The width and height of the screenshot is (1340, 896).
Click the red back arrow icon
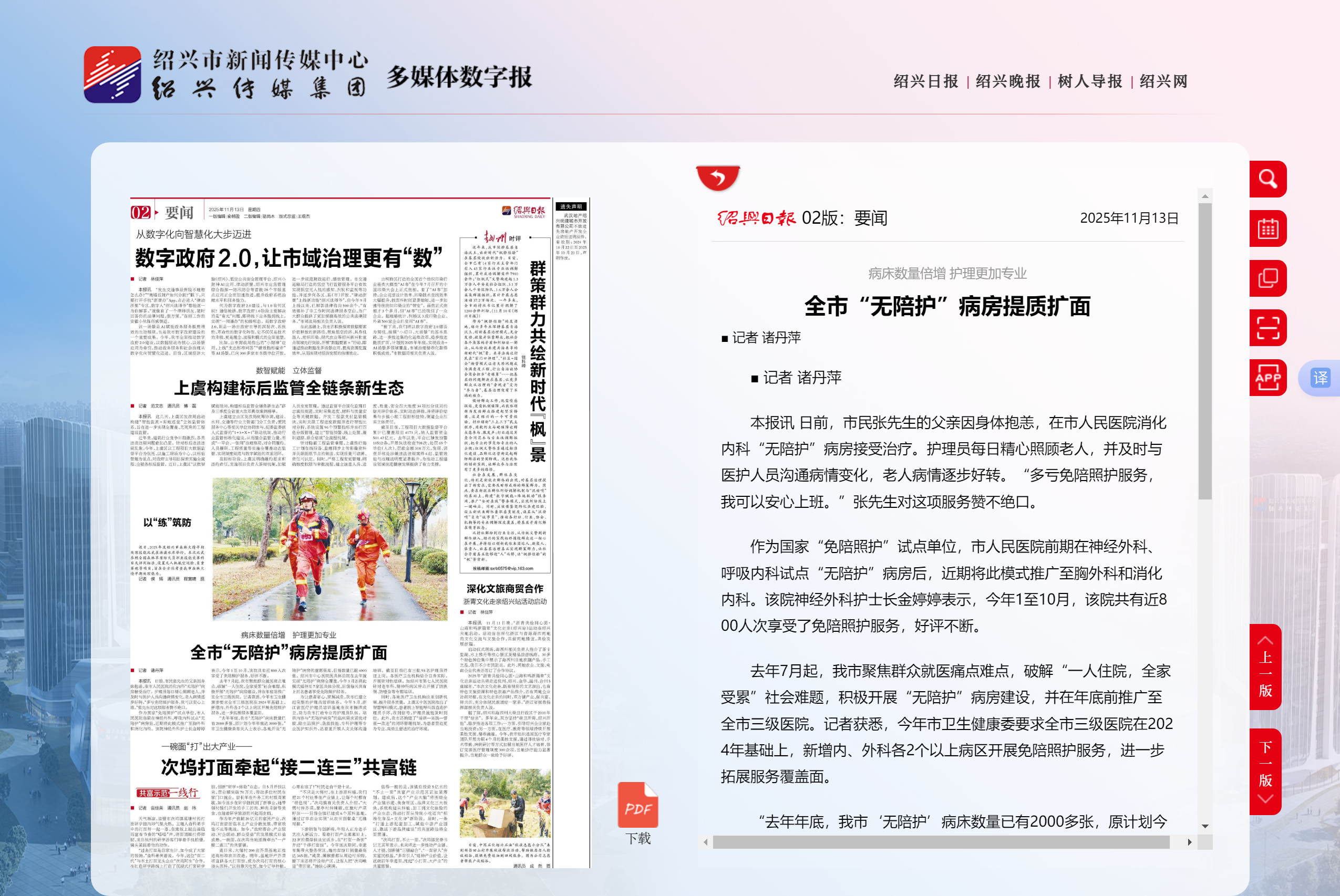(718, 178)
